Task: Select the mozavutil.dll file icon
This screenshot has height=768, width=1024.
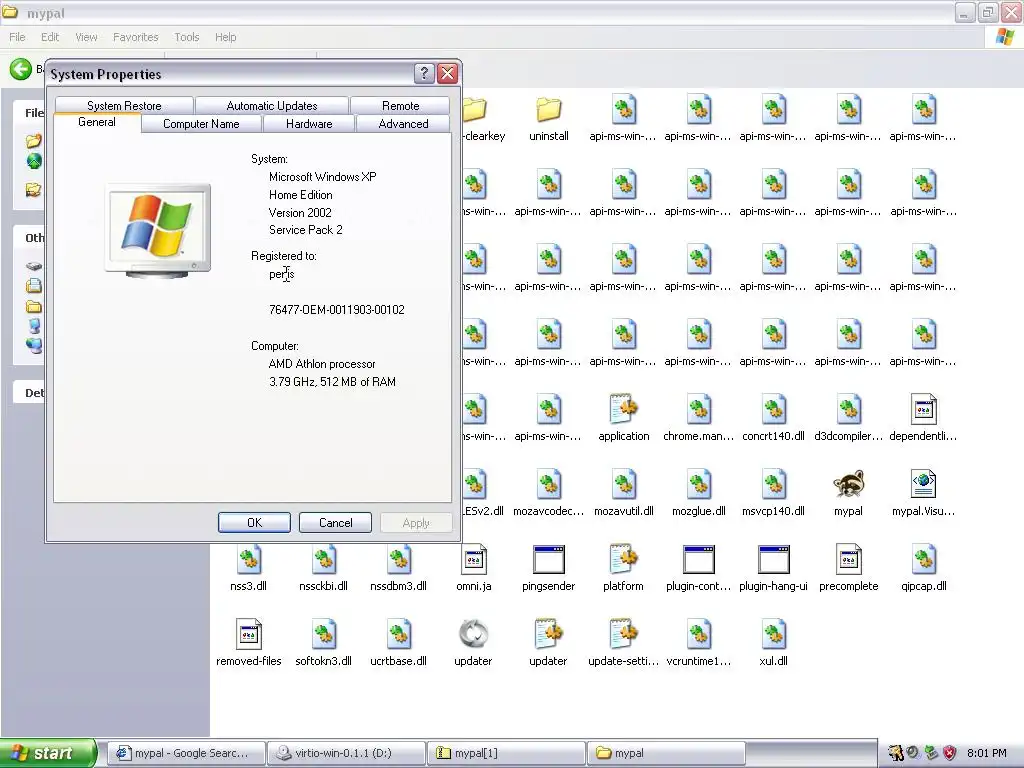Action: (x=624, y=485)
